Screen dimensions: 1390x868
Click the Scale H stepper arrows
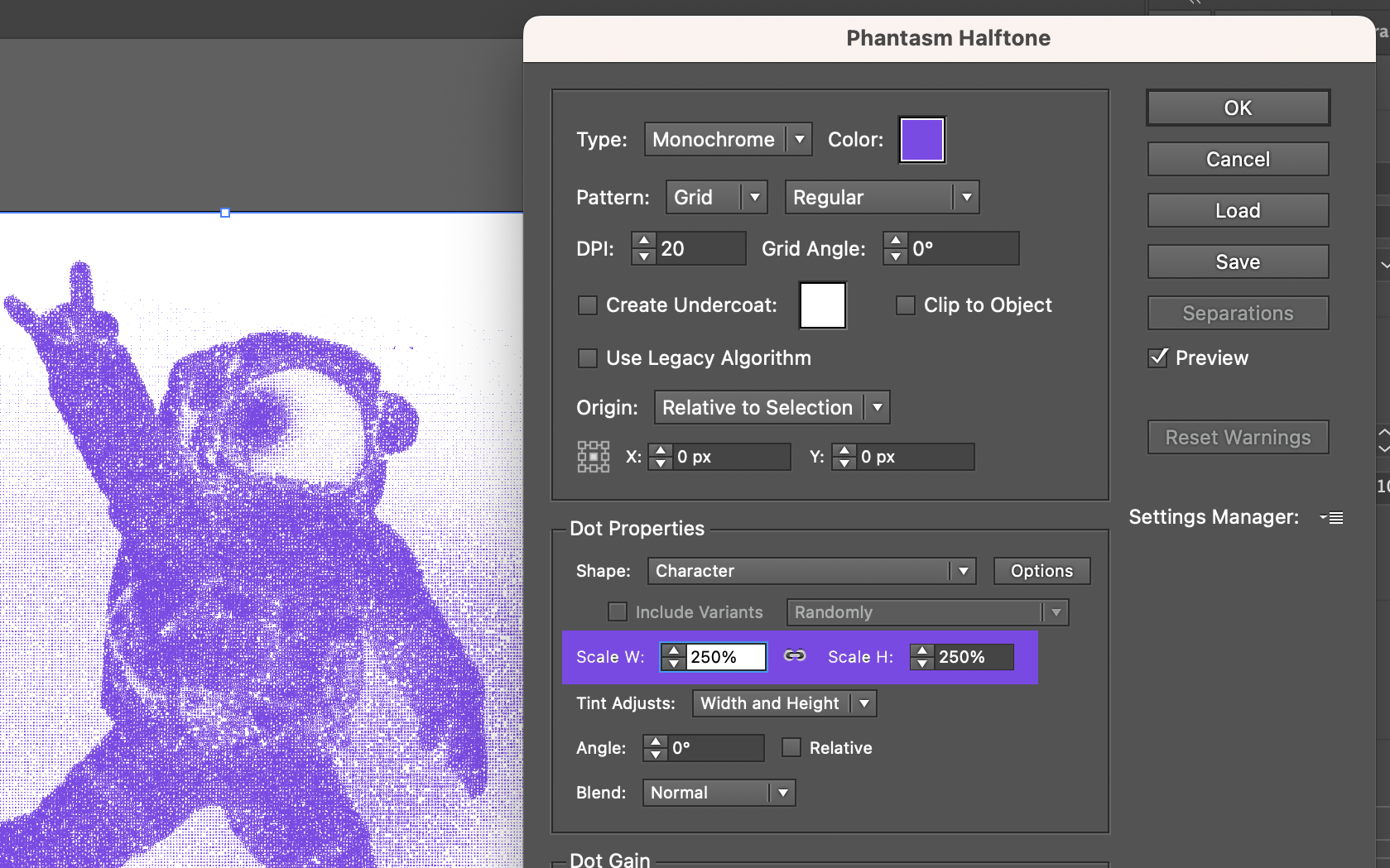[x=922, y=657]
